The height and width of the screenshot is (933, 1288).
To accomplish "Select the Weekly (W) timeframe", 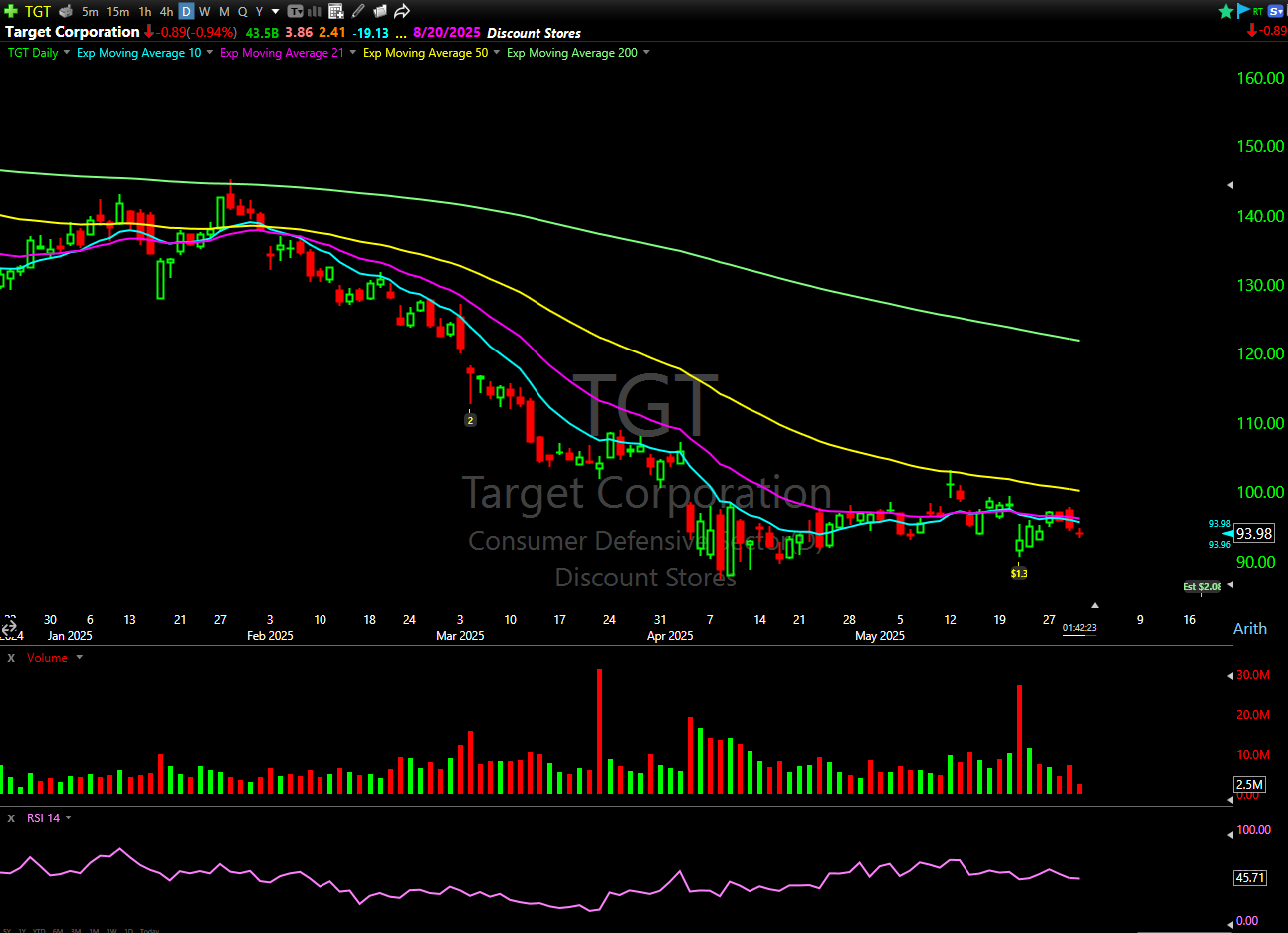I will click(x=205, y=12).
